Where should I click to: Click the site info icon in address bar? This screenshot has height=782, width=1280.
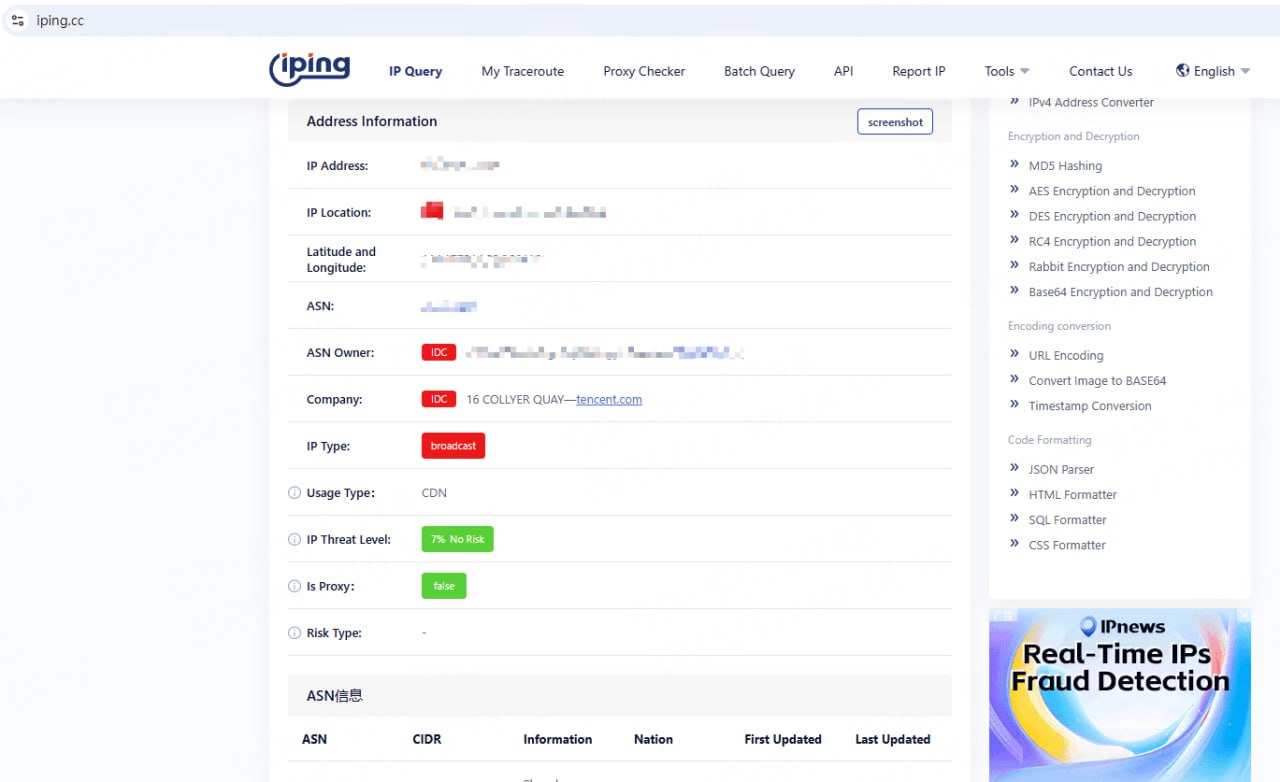click(18, 20)
